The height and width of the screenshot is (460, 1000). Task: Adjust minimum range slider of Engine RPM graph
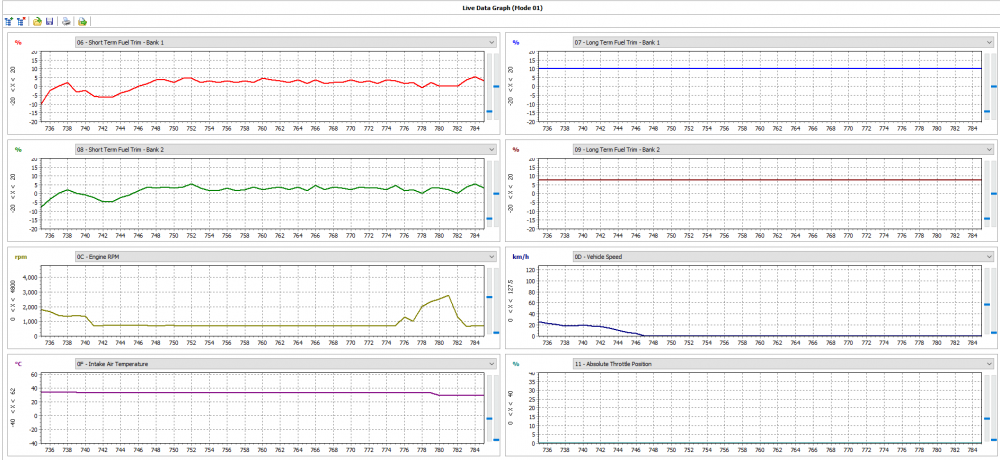tap(496, 332)
